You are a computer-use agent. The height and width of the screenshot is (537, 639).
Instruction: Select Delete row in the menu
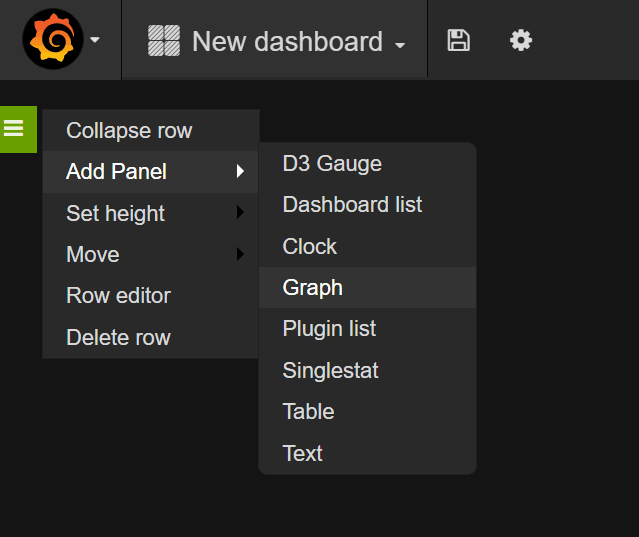(x=151, y=338)
